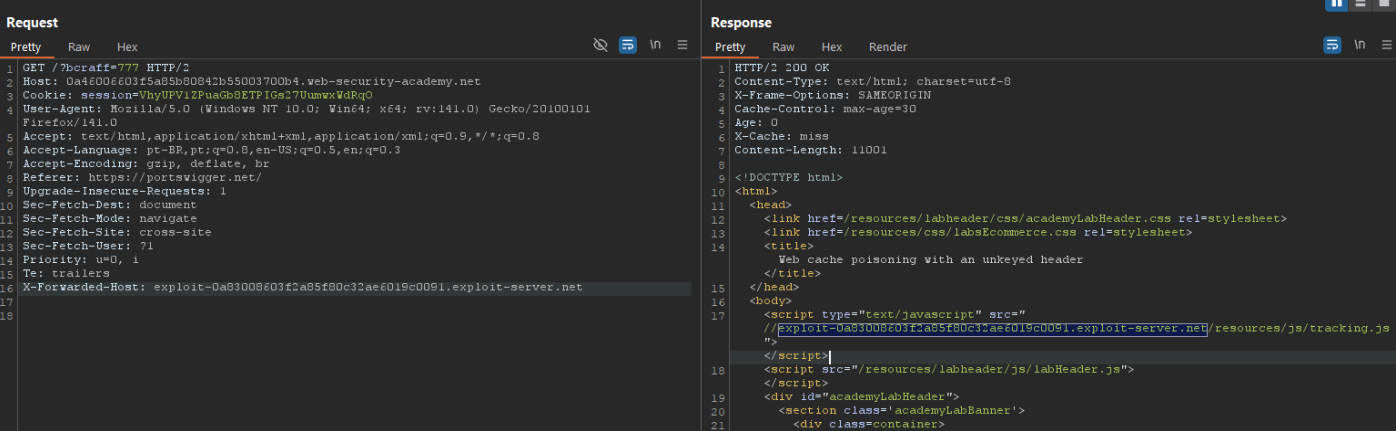The image size is (1396, 431).
Task: Click the X-Forwarded-Host header value
Action: point(368,287)
